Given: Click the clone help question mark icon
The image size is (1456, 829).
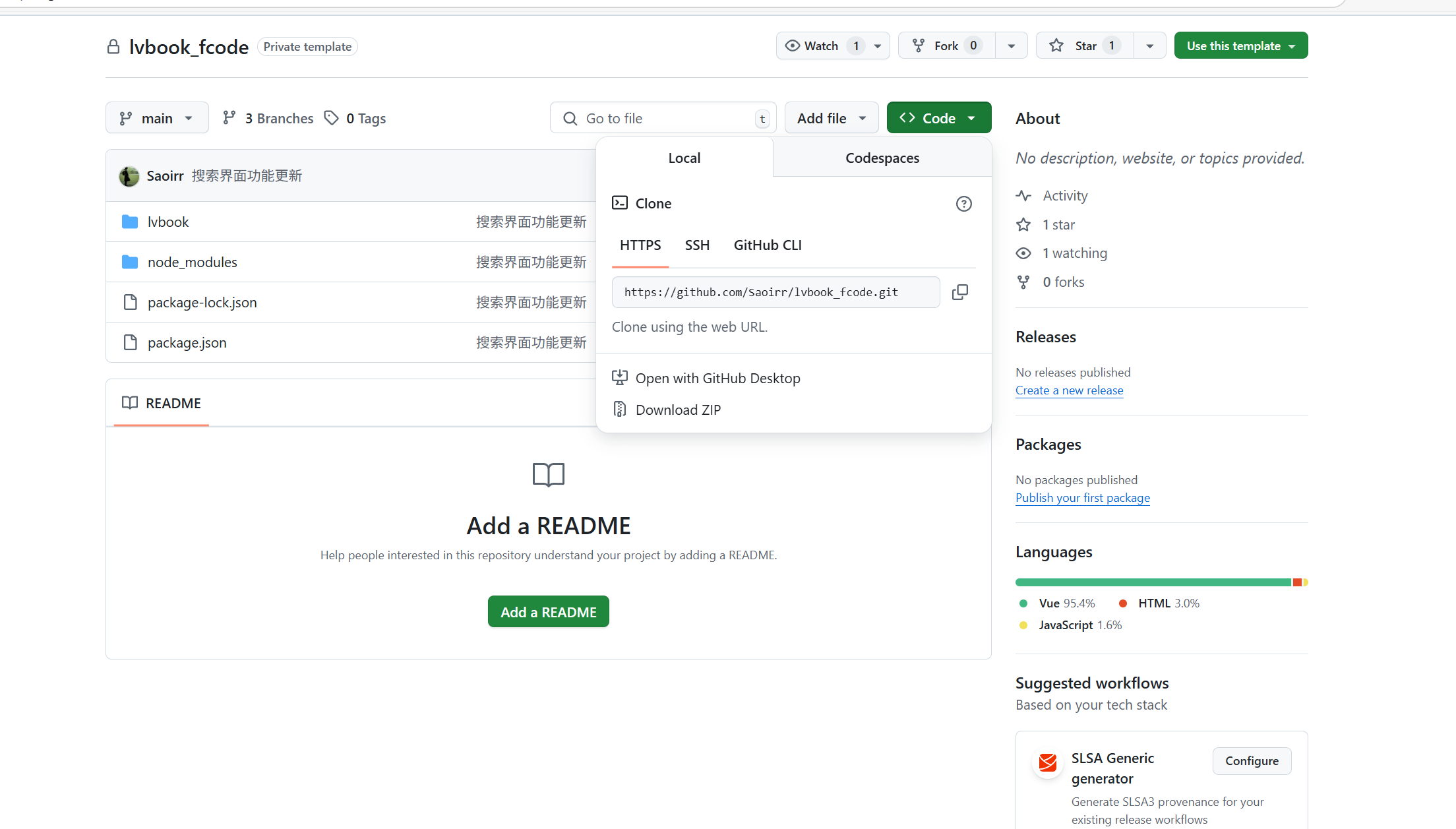Looking at the screenshot, I should tap(963, 204).
